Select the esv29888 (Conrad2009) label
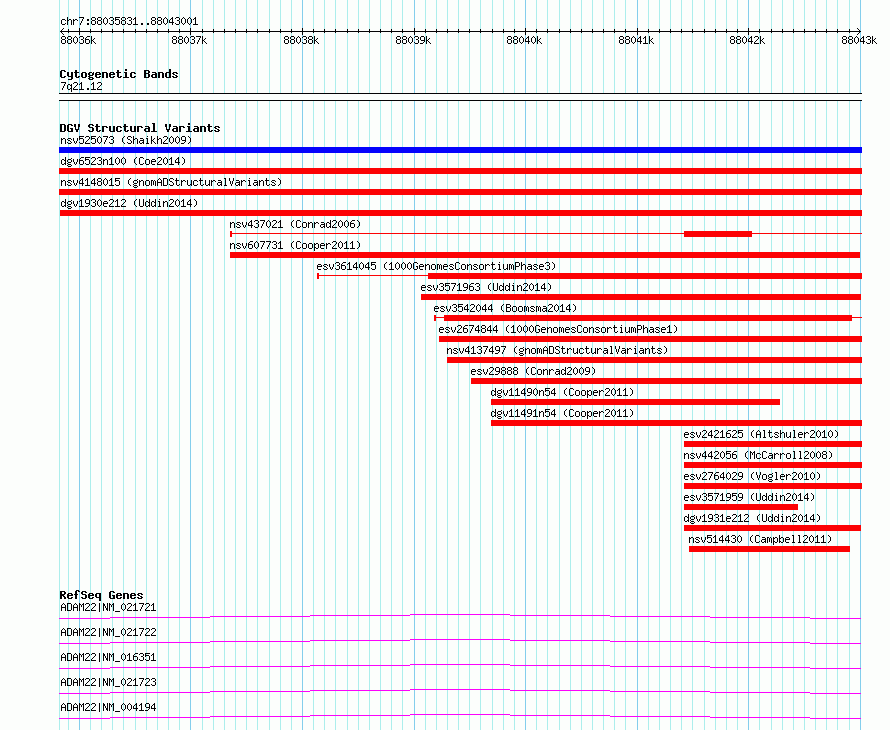This screenshot has height=730, width=890. 533,371
